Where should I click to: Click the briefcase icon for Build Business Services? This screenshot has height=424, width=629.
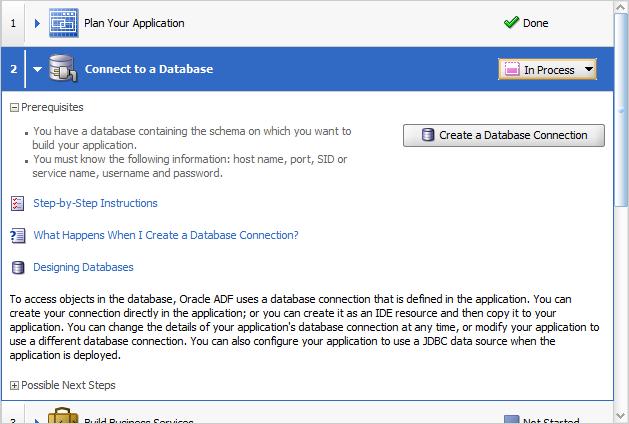coord(63,416)
